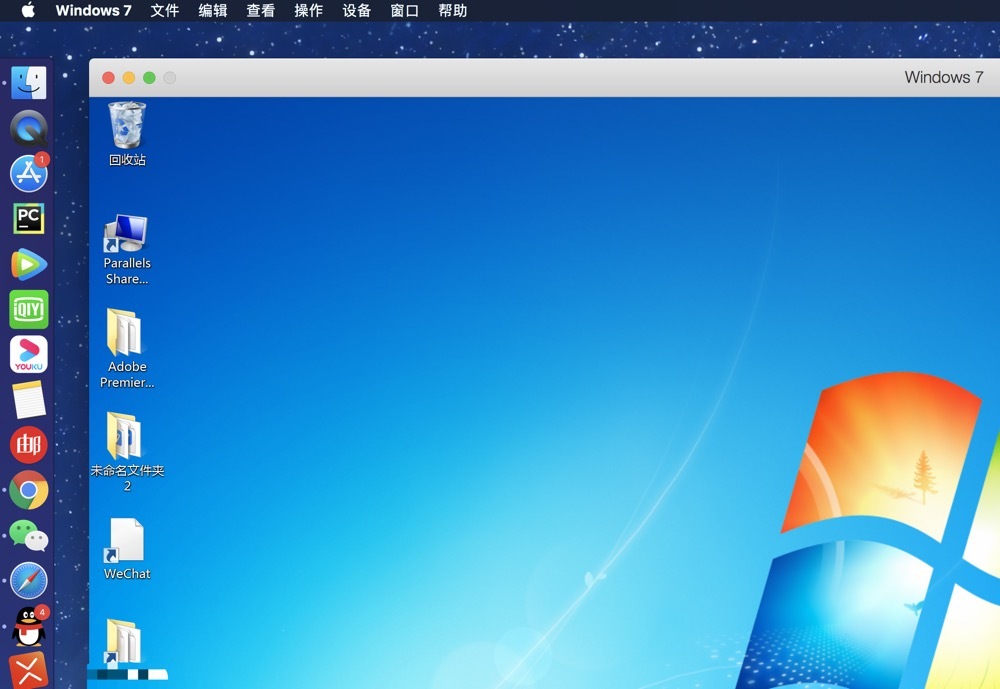Open the Youku app in the Dock

(29, 355)
